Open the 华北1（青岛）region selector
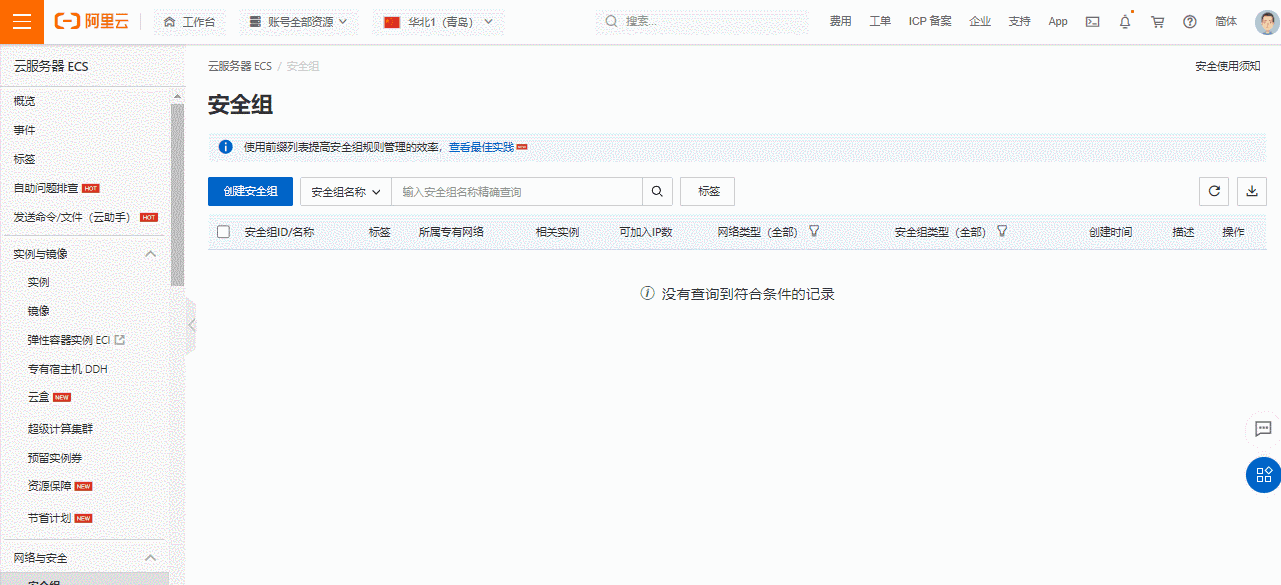Screen dimensions: 1281x585 coord(438,21)
